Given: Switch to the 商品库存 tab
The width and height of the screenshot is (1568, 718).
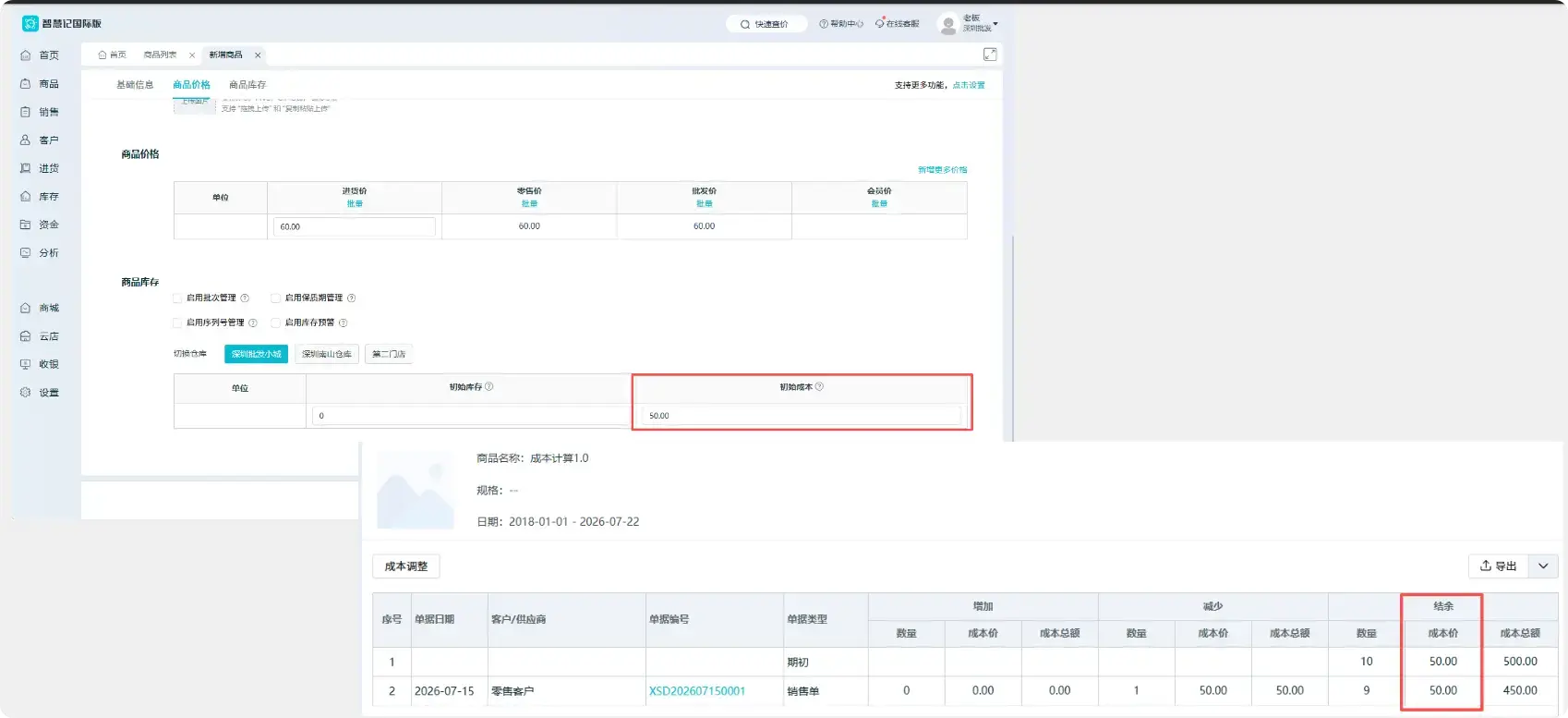Looking at the screenshot, I should click(247, 85).
